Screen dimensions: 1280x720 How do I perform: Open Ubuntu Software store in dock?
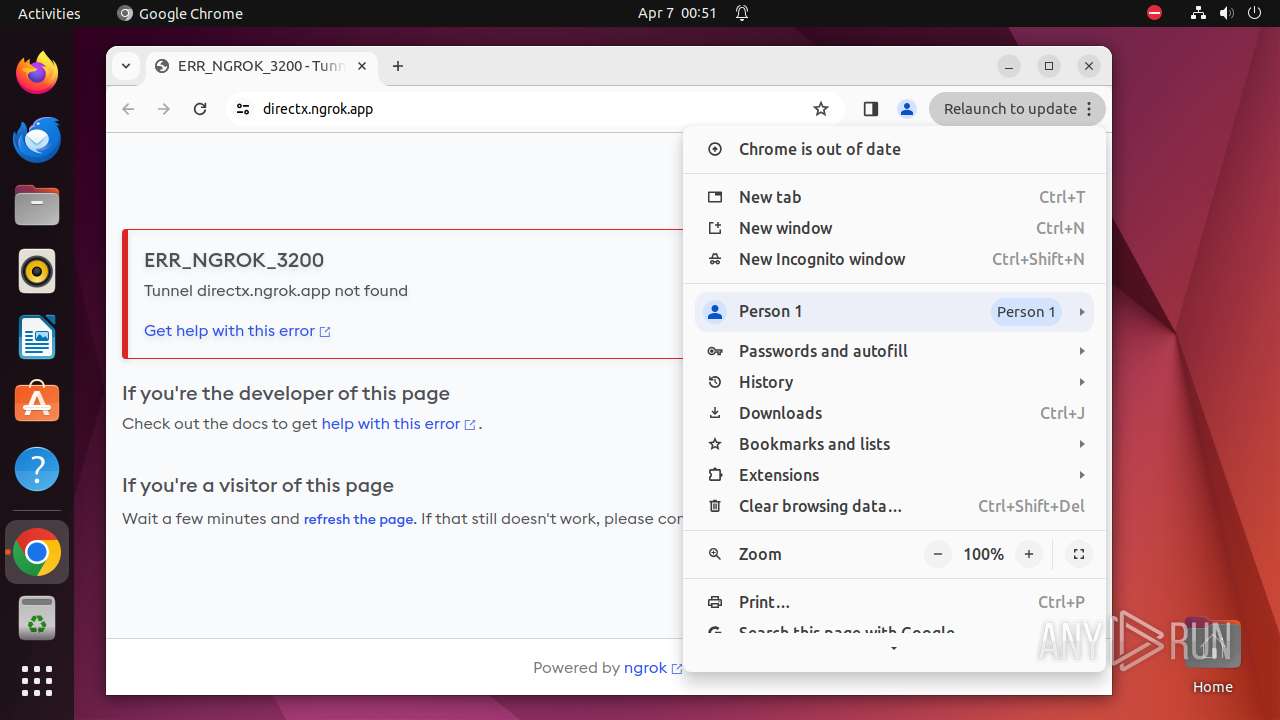pyautogui.click(x=37, y=403)
